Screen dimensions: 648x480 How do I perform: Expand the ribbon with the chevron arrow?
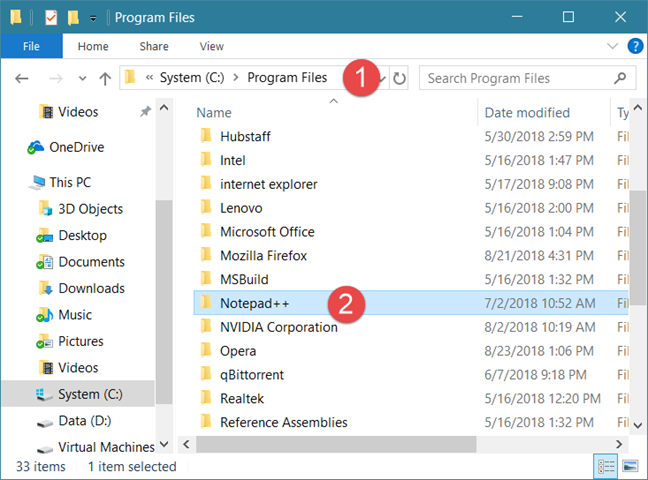point(612,46)
